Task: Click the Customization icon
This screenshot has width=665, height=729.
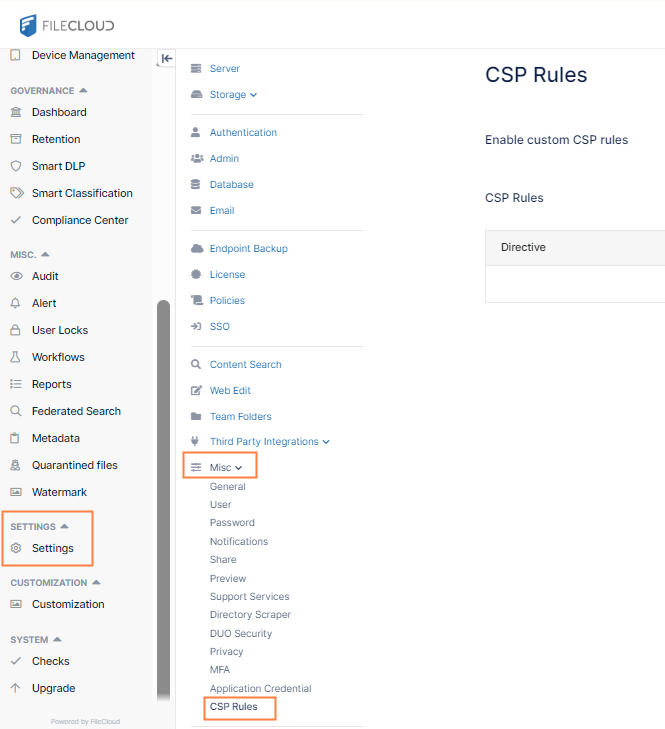Action: pyautogui.click(x=16, y=604)
